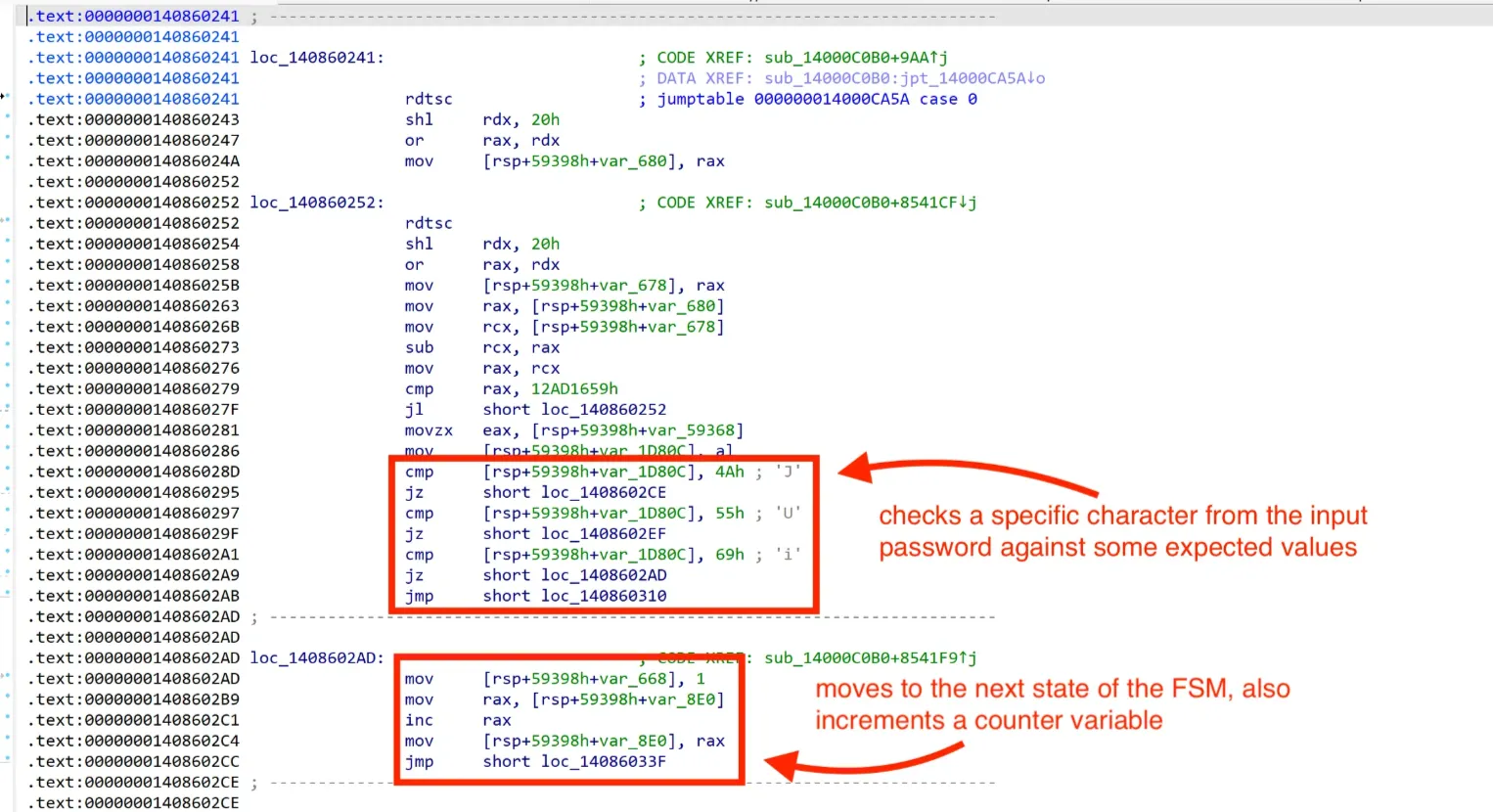Follow jz target loc_1408602EF
1493x812 pixels.
click(603, 534)
